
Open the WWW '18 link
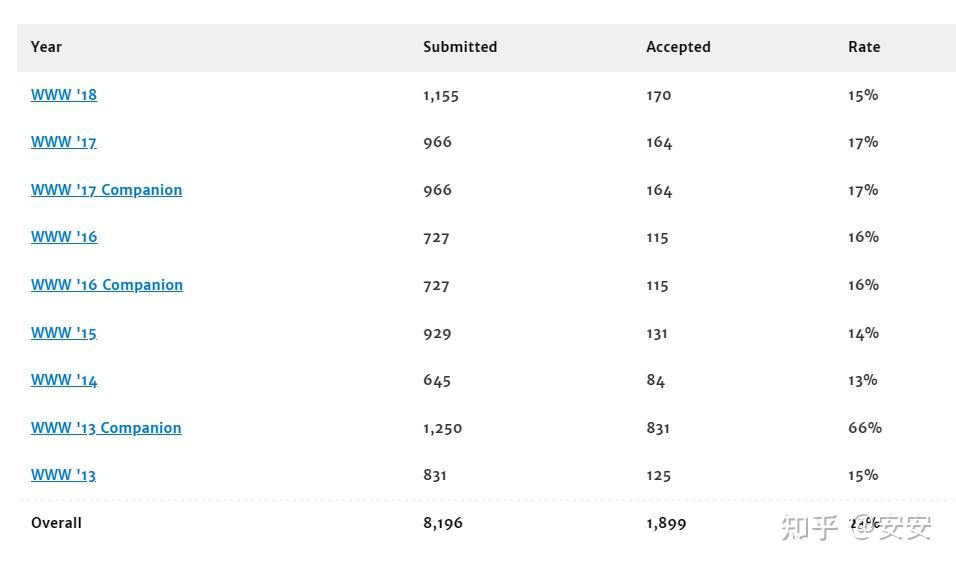pyautogui.click(x=64, y=95)
